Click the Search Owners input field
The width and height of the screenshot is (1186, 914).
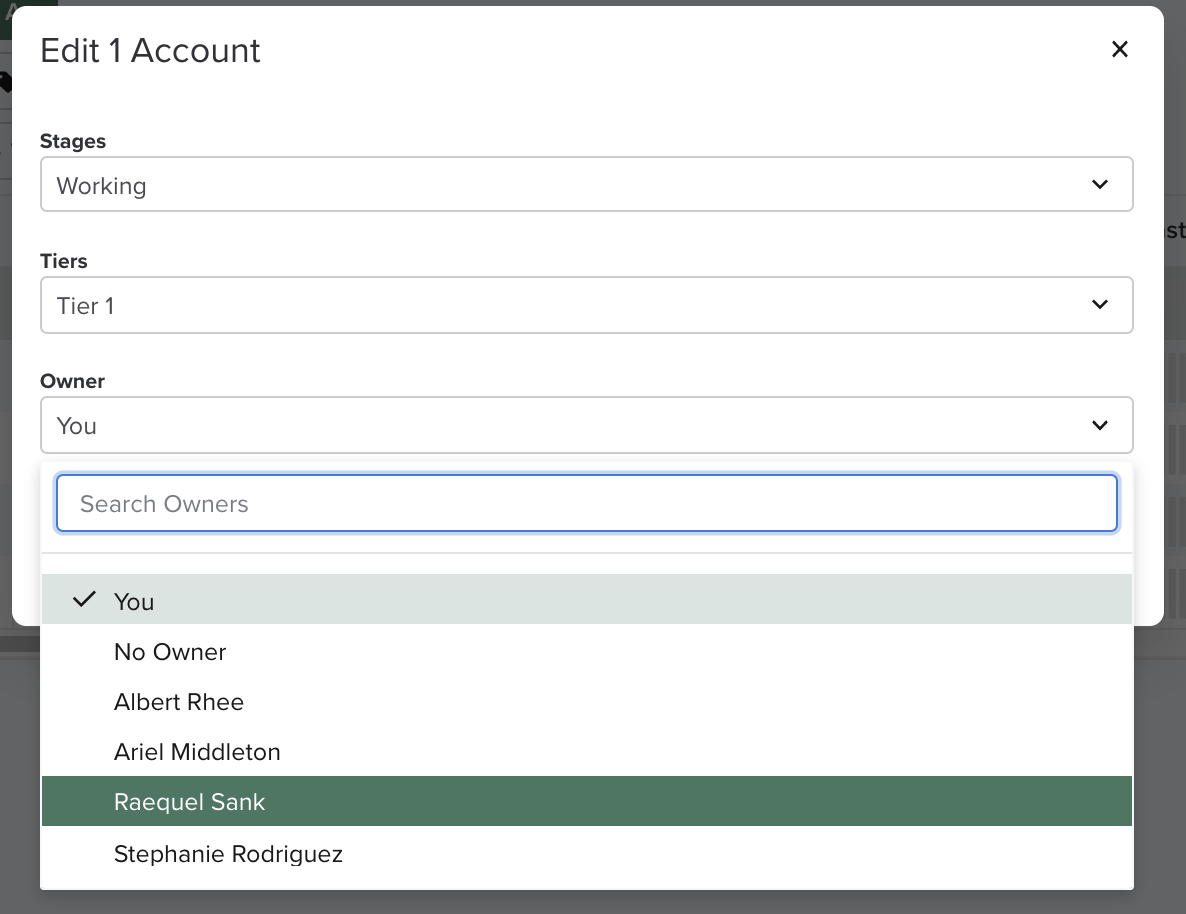pos(586,503)
